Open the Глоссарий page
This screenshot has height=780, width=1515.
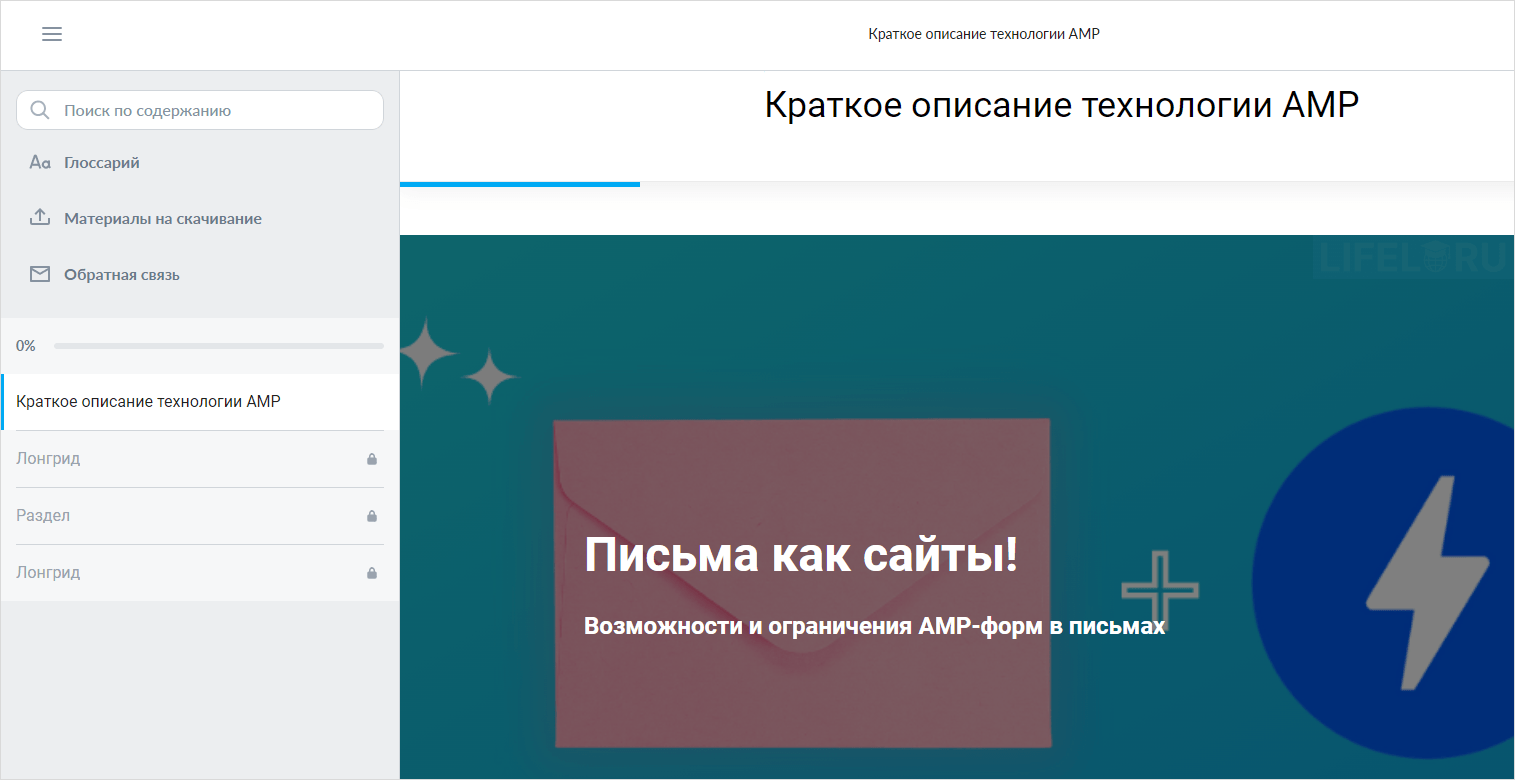[x=102, y=161]
